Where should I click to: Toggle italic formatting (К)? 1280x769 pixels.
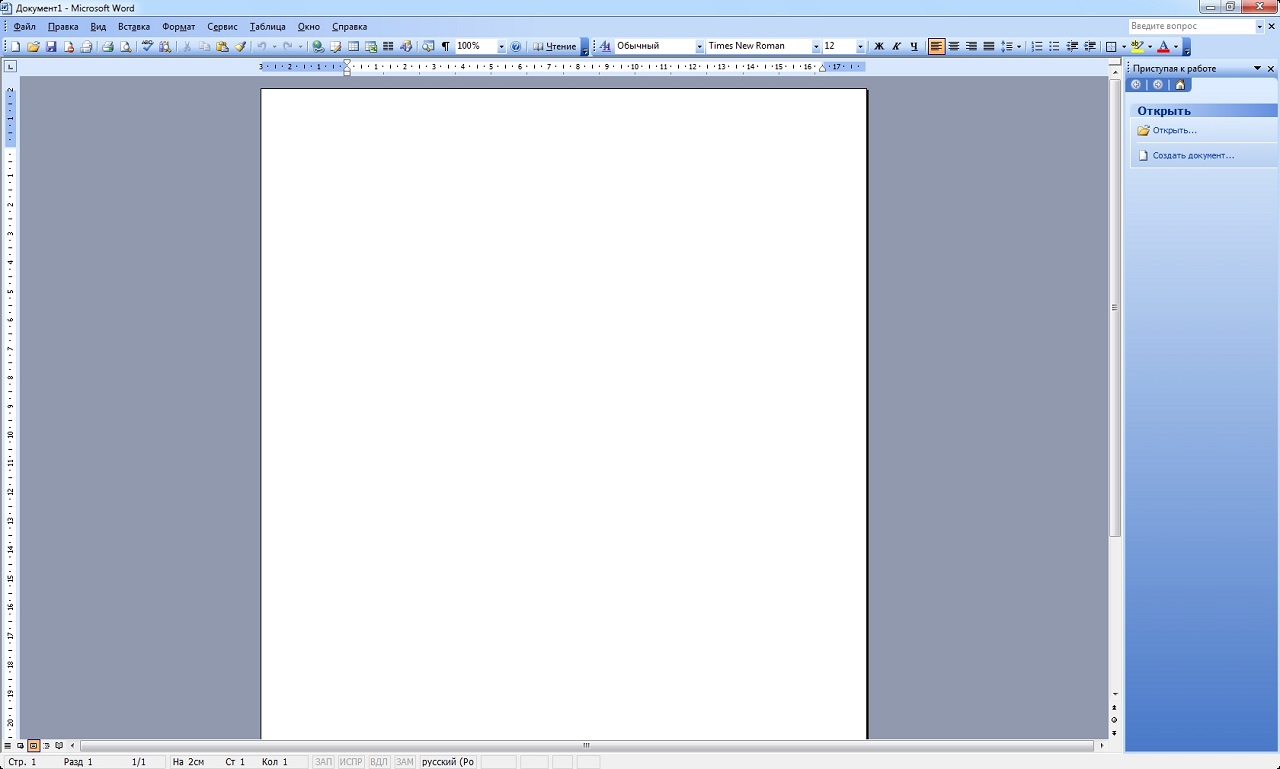pyautogui.click(x=896, y=47)
